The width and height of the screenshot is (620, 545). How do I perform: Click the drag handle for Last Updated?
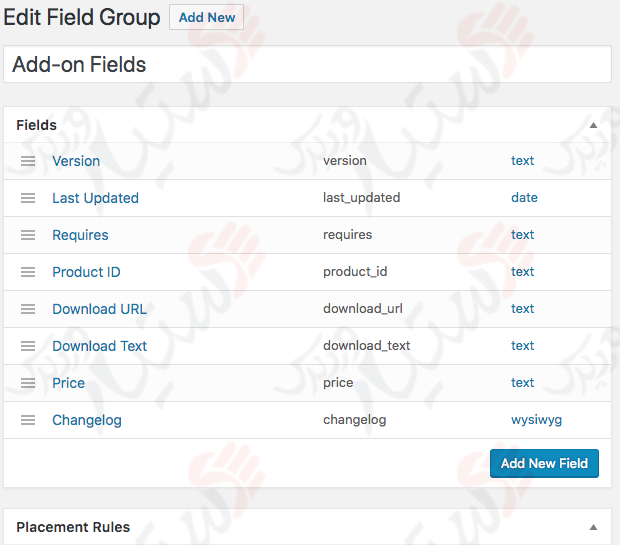click(28, 198)
